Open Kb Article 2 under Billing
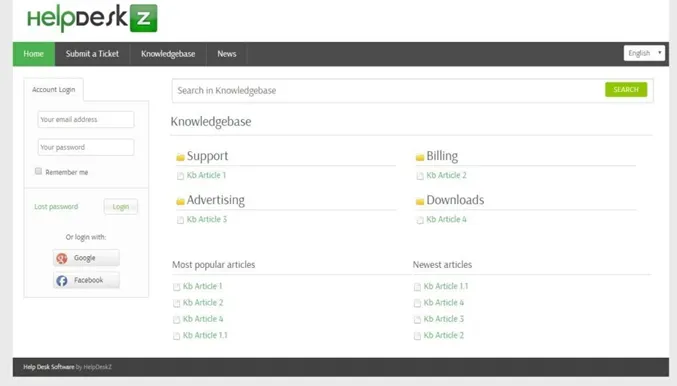 (x=446, y=175)
